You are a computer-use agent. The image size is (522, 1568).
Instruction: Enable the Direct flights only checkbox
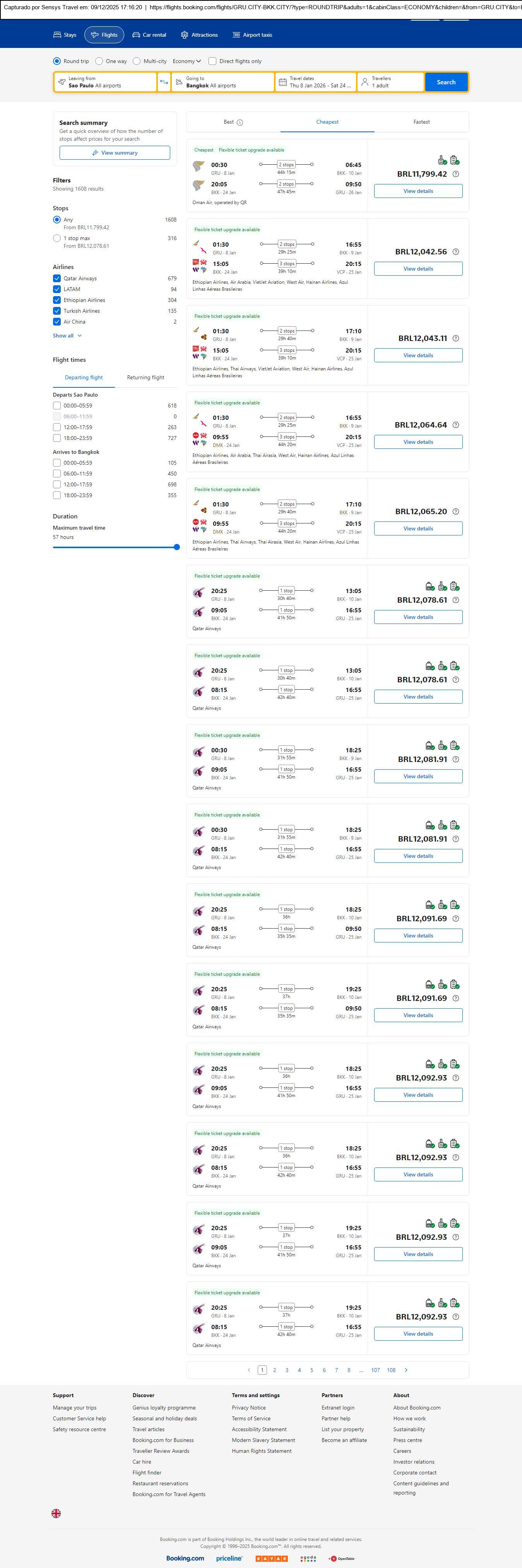pyautogui.click(x=212, y=61)
